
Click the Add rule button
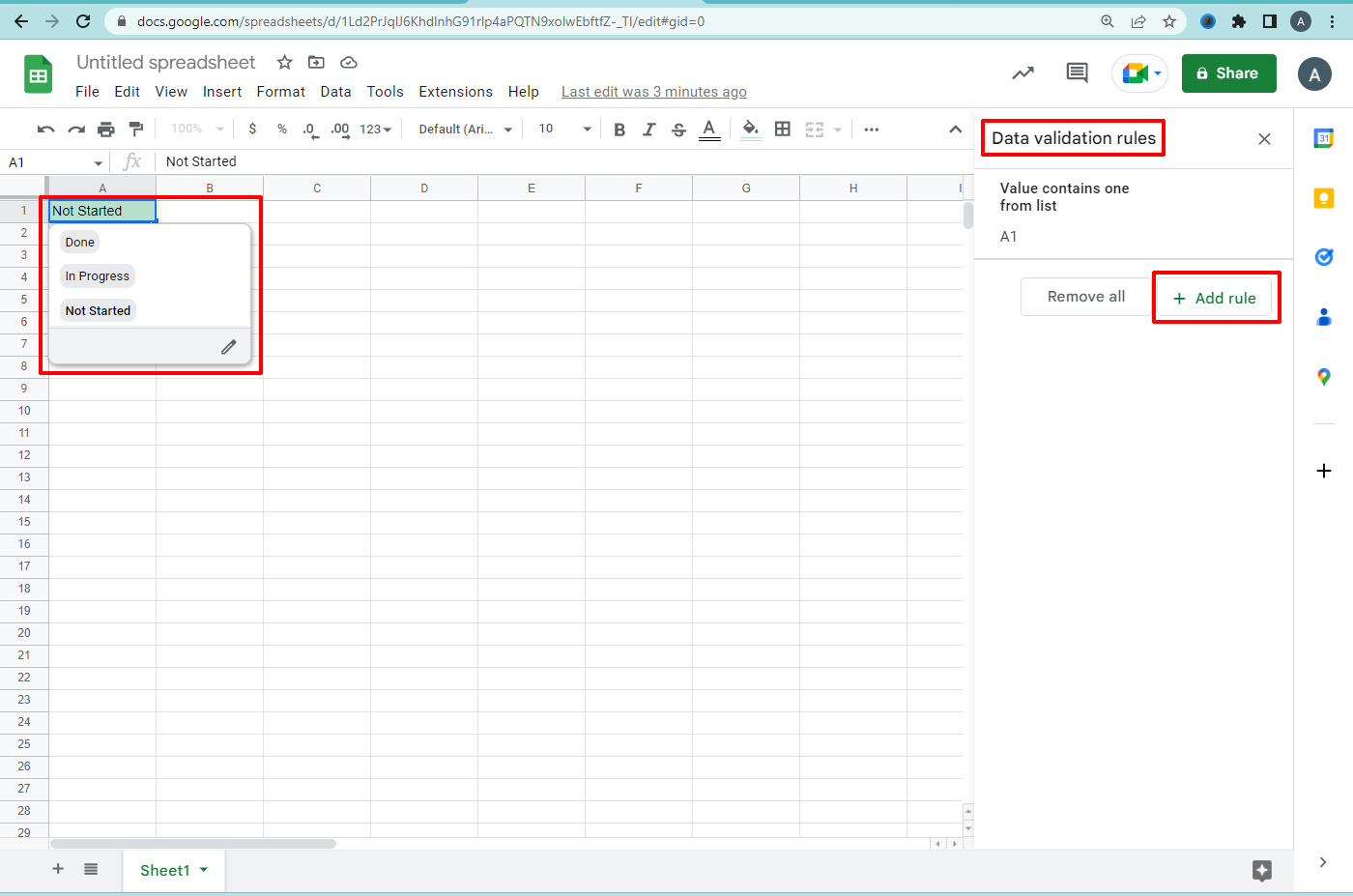click(x=1214, y=298)
